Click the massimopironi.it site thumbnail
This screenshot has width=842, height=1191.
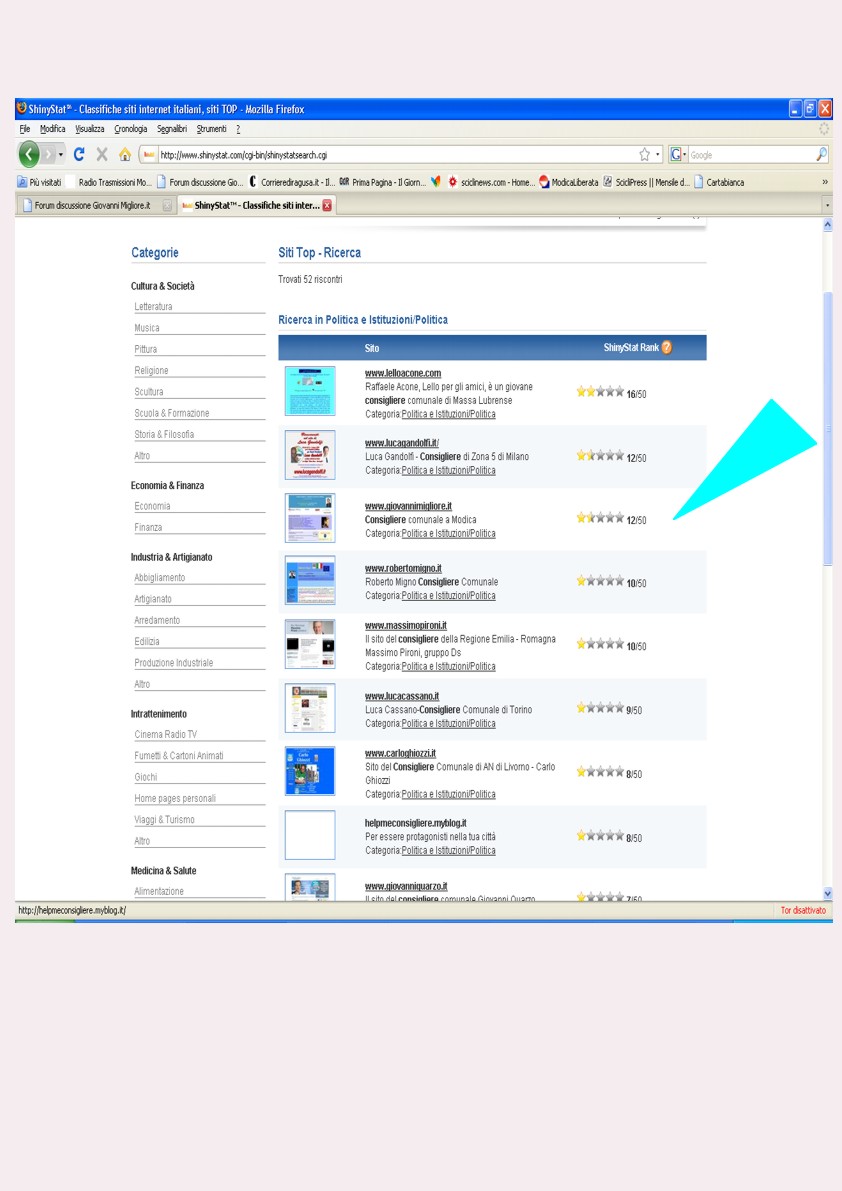click(x=310, y=644)
